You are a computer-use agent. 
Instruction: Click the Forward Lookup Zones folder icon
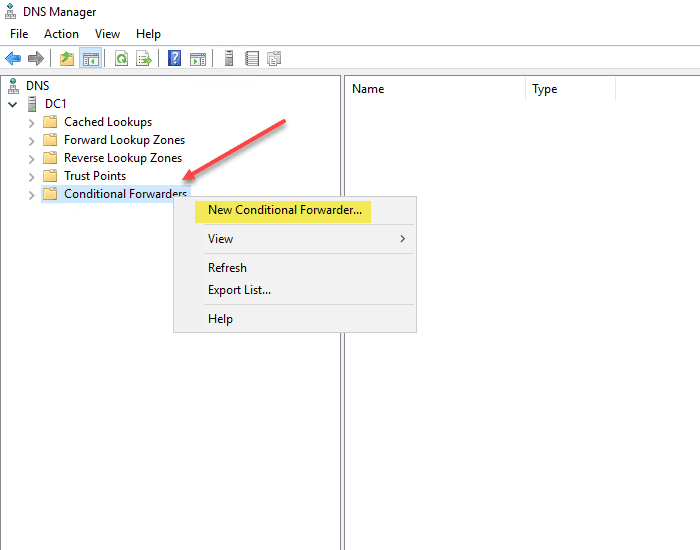coord(50,140)
